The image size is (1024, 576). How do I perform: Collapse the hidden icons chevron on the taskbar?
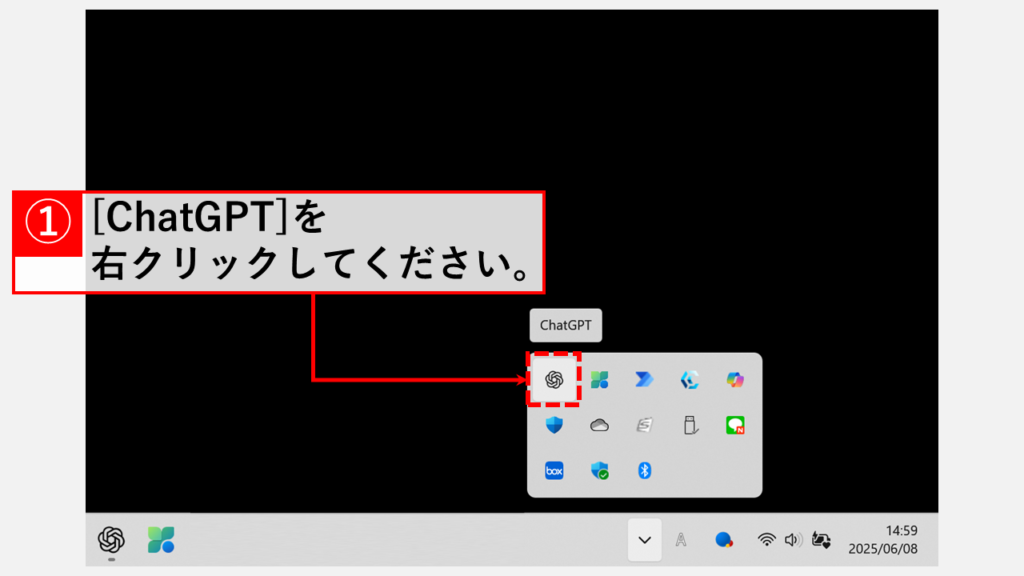(x=645, y=540)
